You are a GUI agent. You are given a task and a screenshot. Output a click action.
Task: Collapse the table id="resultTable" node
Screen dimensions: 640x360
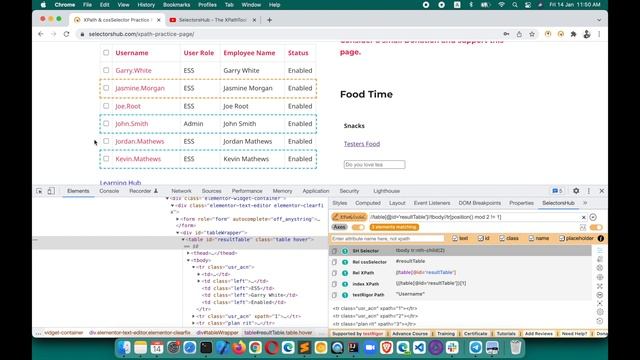pos(183,240)
